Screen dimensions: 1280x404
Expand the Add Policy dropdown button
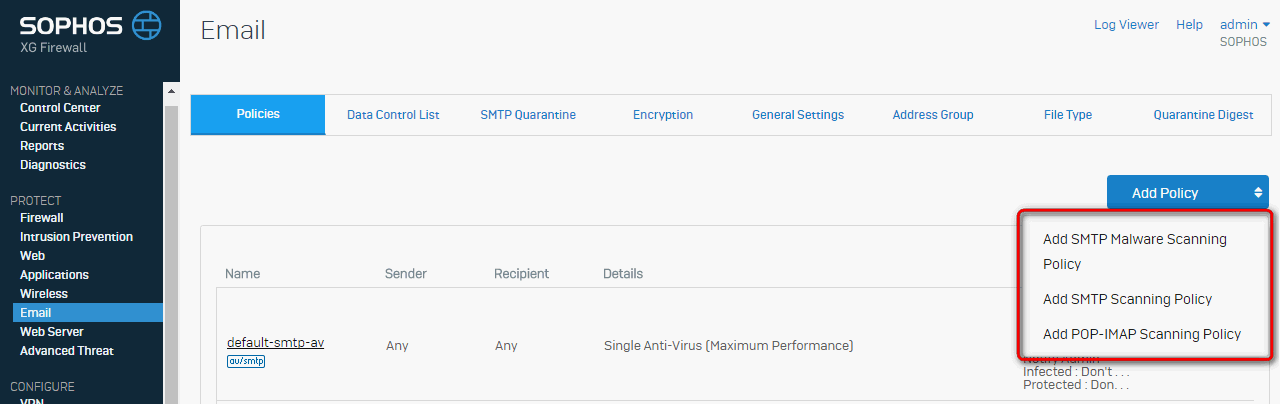(x=1188, y=193)
